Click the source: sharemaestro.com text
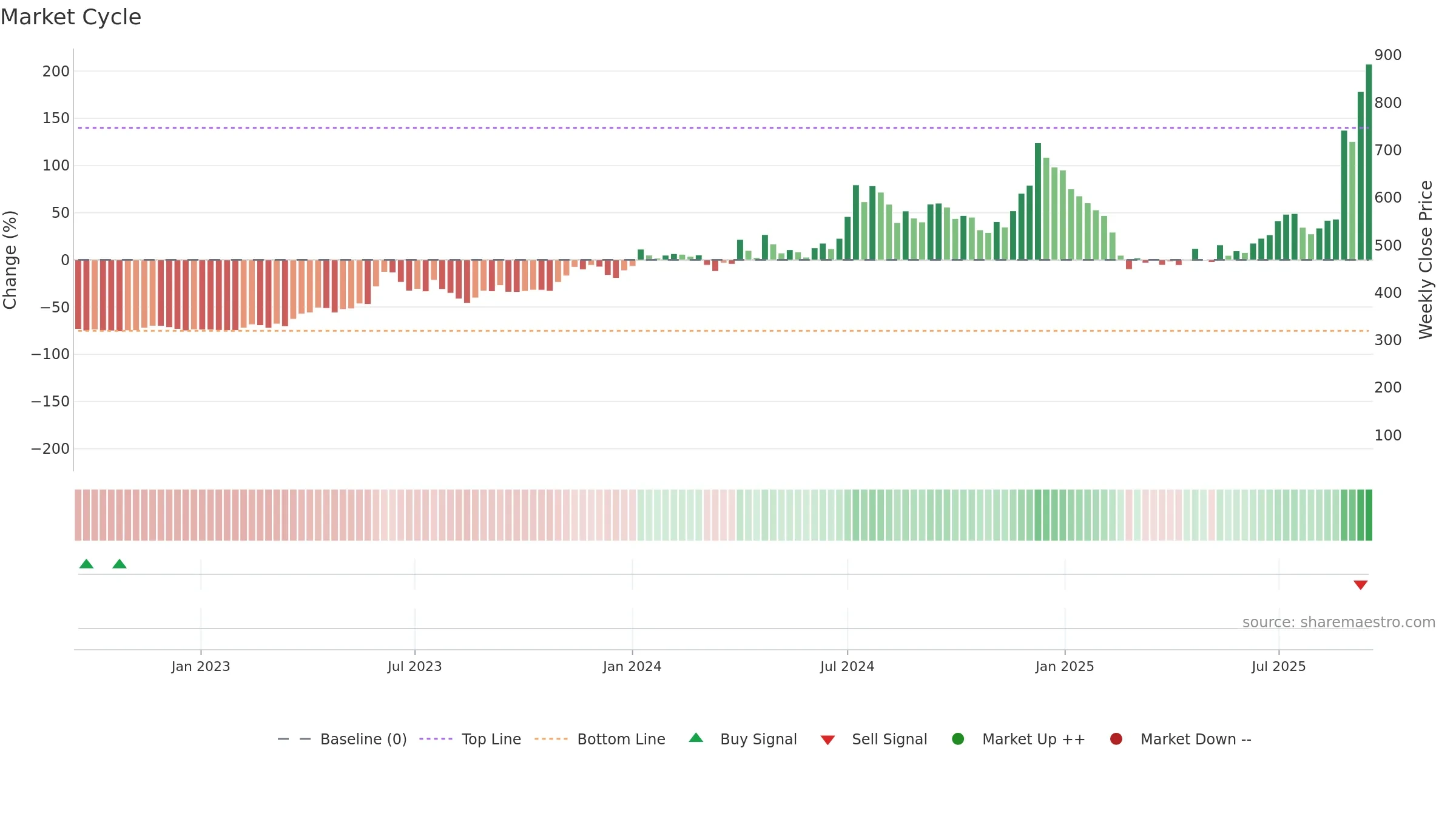Image resolution: width=1456 pixels, height=819 pixels. click(1339, 622)
